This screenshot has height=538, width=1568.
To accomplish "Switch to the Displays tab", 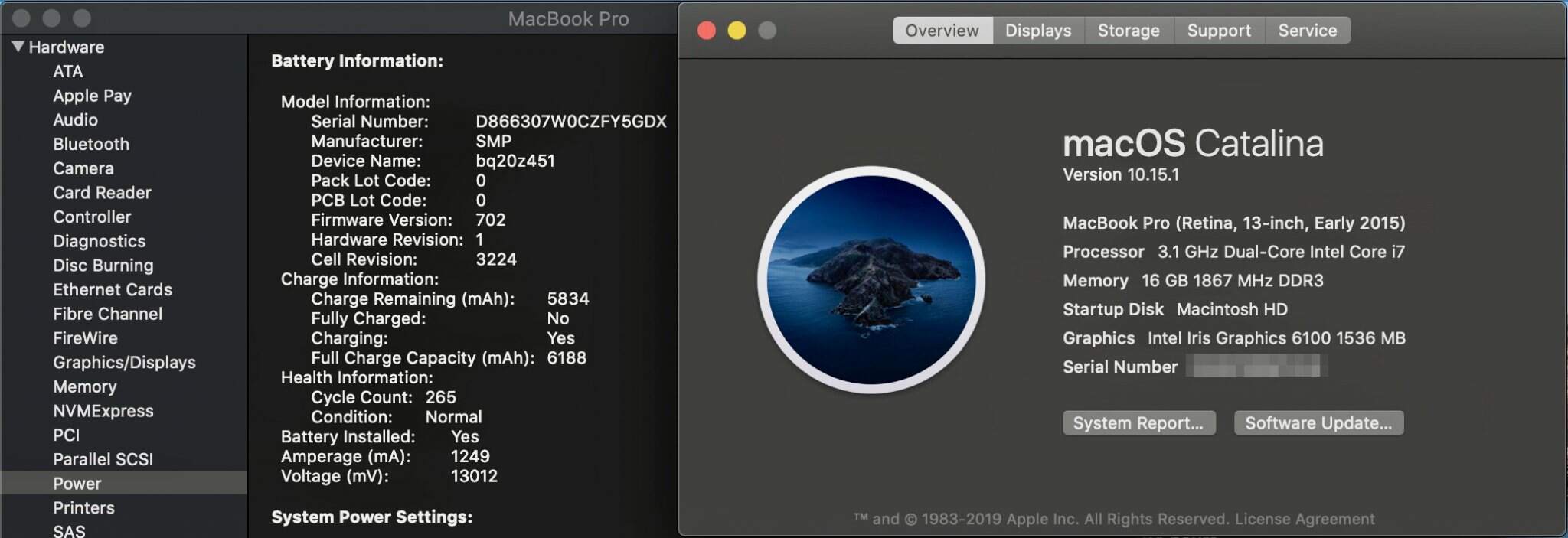I will point(1037,31).
